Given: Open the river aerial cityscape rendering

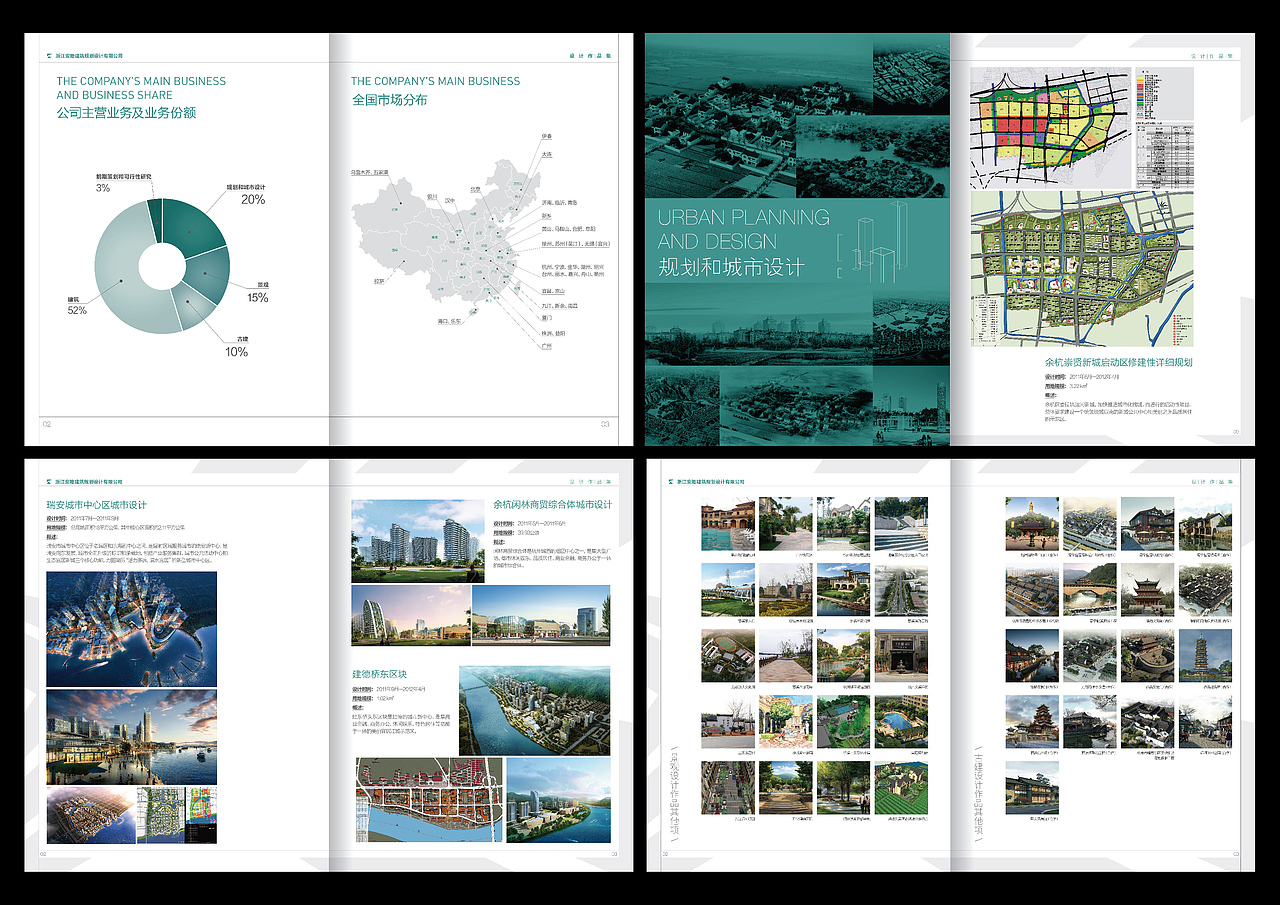Looking at the screenshot, I should (534, 709).
